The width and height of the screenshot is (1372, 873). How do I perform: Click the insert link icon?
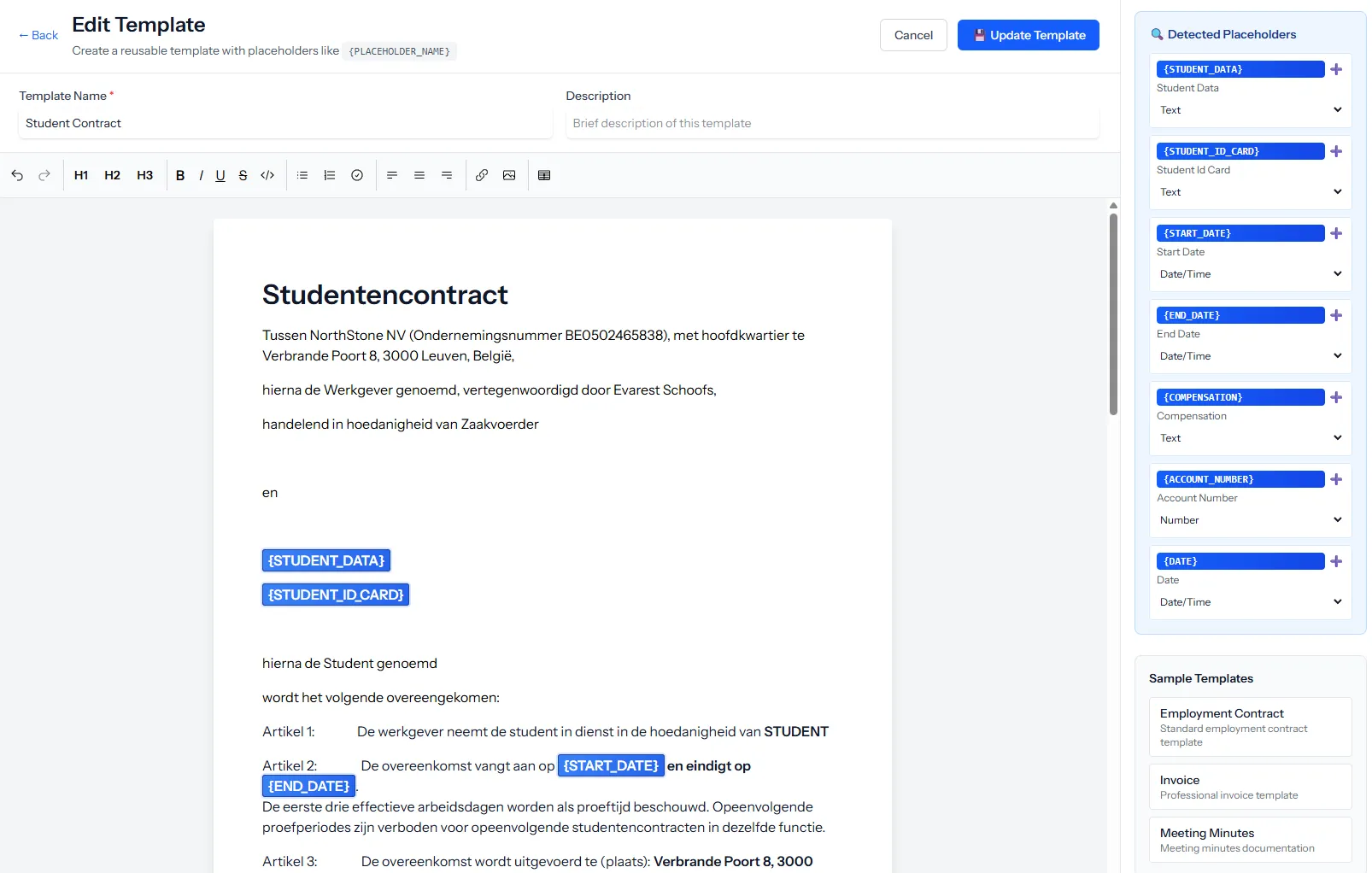coord(481,175)
